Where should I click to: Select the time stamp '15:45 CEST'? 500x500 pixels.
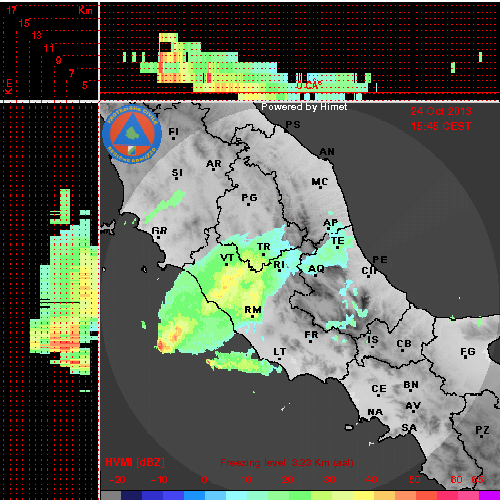[x=441, y=126]
